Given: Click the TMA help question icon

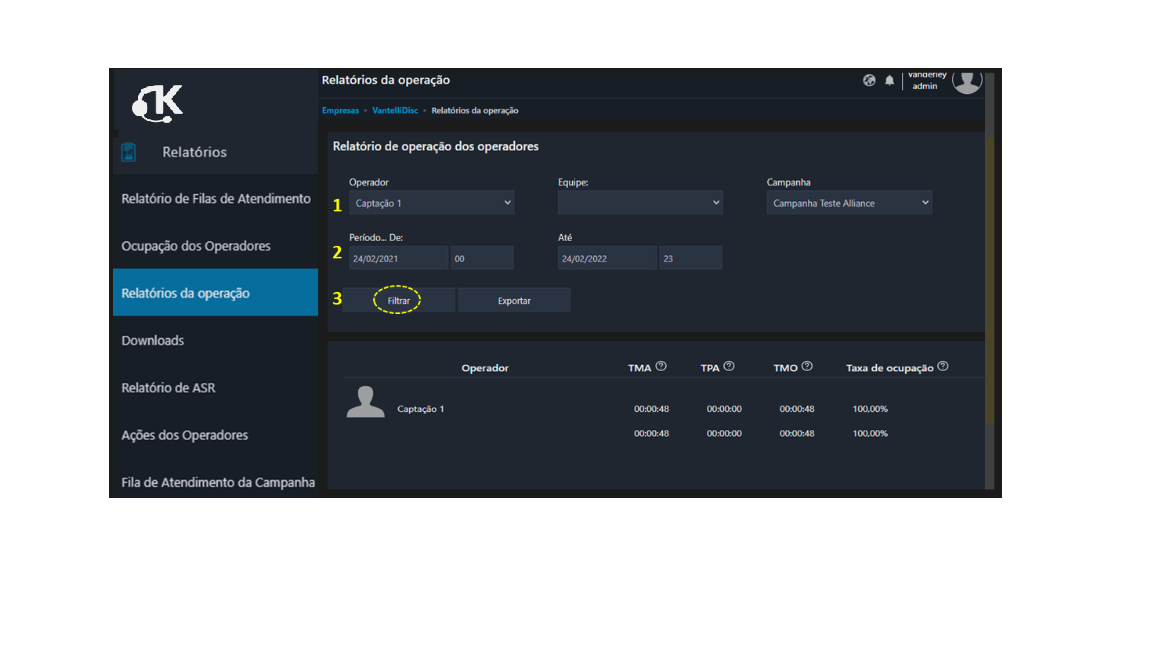Looking at the screenshot, I should coord(661,366).
